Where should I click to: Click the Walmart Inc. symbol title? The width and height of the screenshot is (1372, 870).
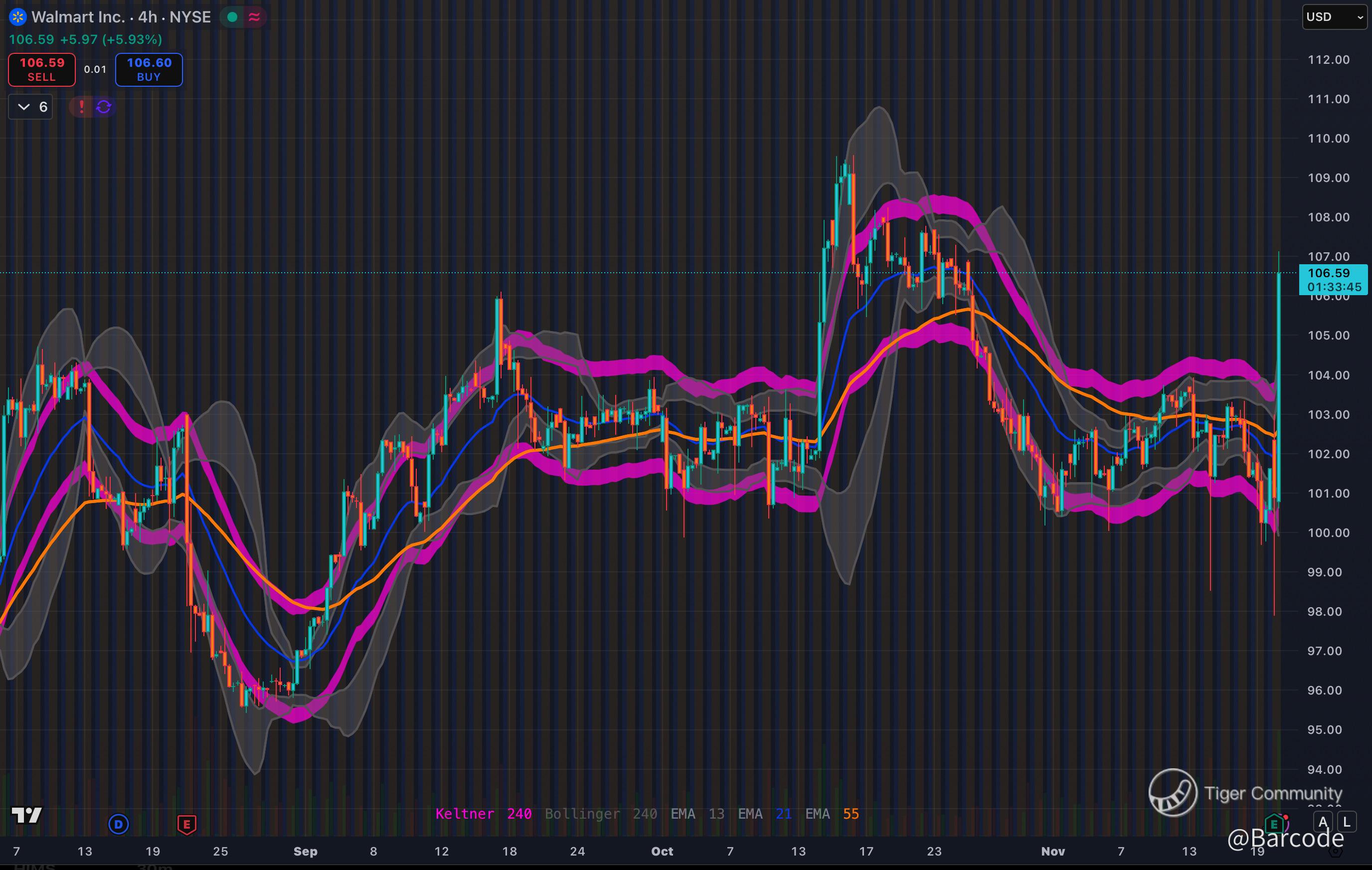pyautogui.click(x=78, y=17)
